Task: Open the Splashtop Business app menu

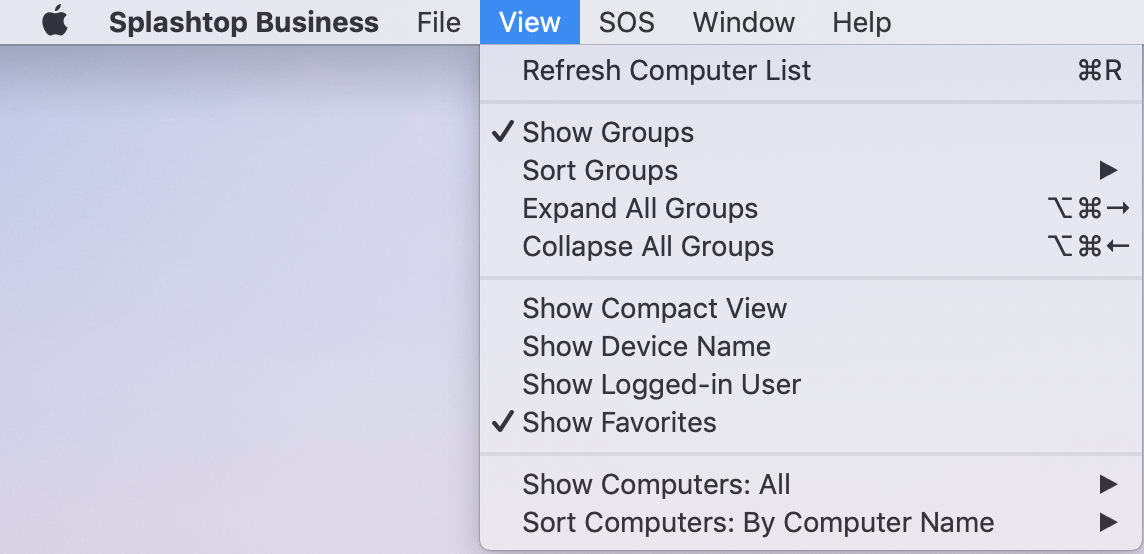Action: 244,22
